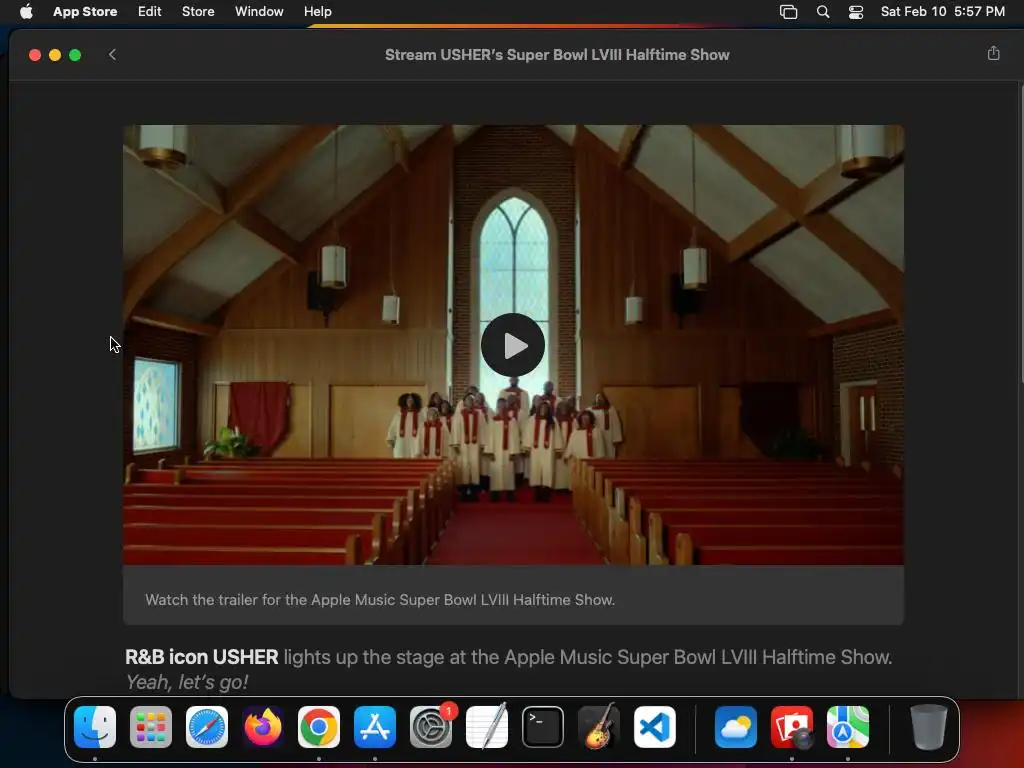Open System Settings from the Dock
This screenshot has width=1024, height=768.
tap(431, 727)
